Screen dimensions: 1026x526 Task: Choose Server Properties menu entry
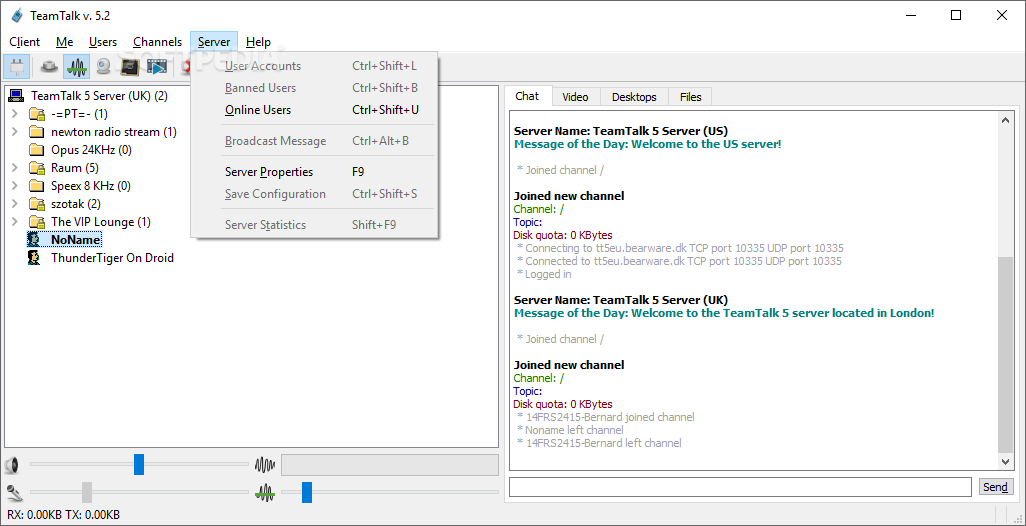coord(314,172)
